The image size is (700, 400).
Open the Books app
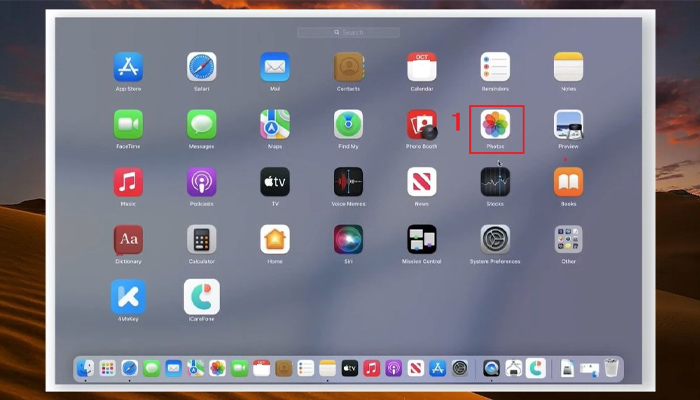pos(568,182)
